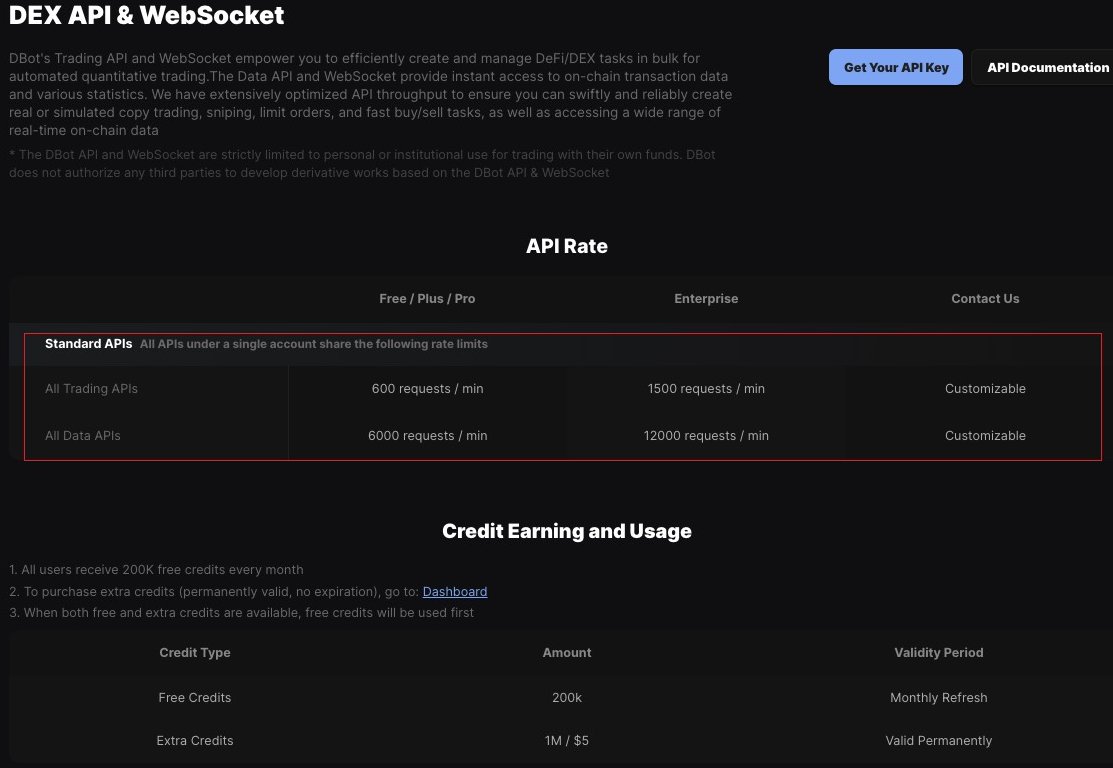Select the Free / Plus / Pro column header
Viewport: 1113px width, 768px height.
pos(427,298)
